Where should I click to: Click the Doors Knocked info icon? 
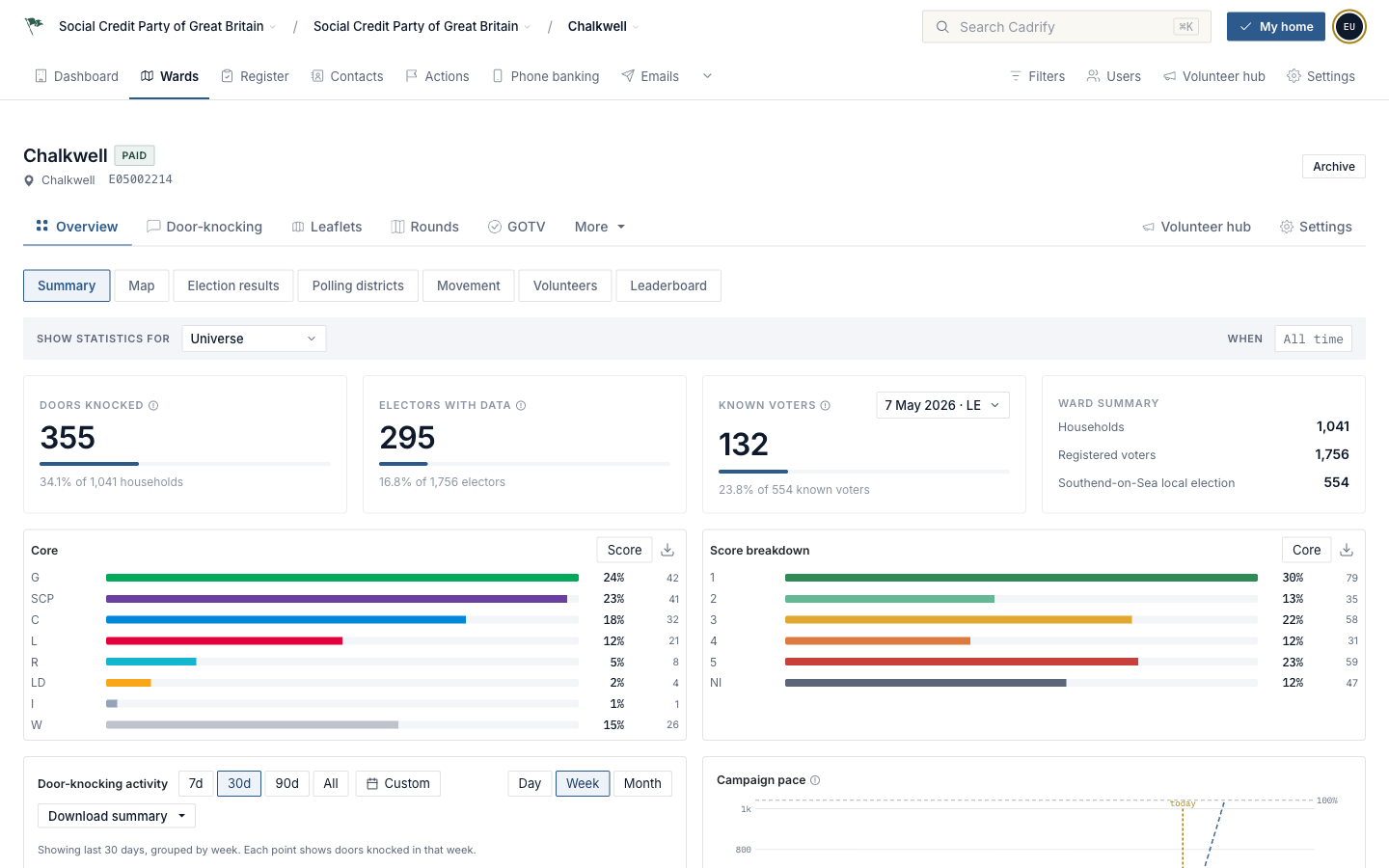[153, 405]
